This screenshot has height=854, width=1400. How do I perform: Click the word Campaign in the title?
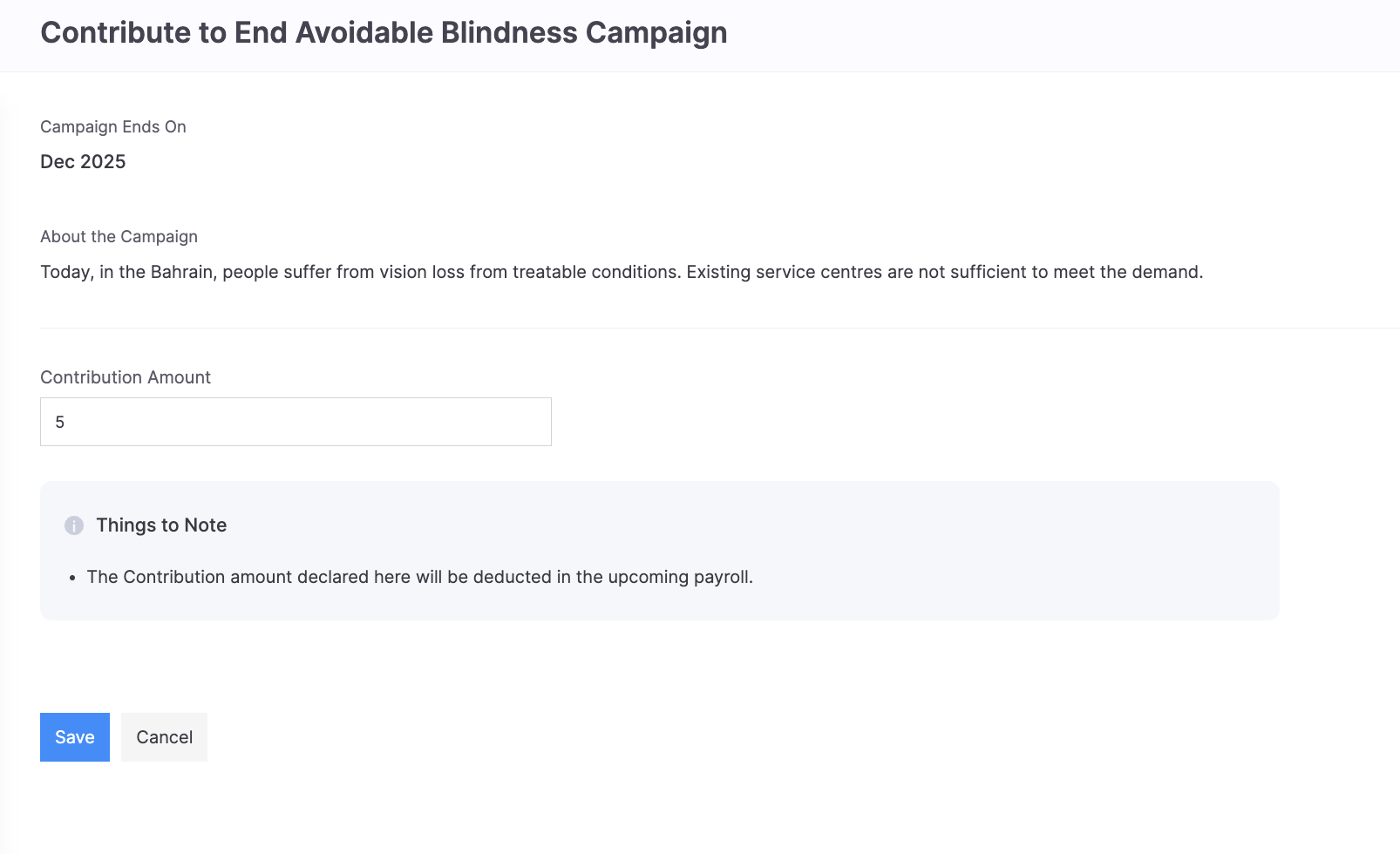656,33
